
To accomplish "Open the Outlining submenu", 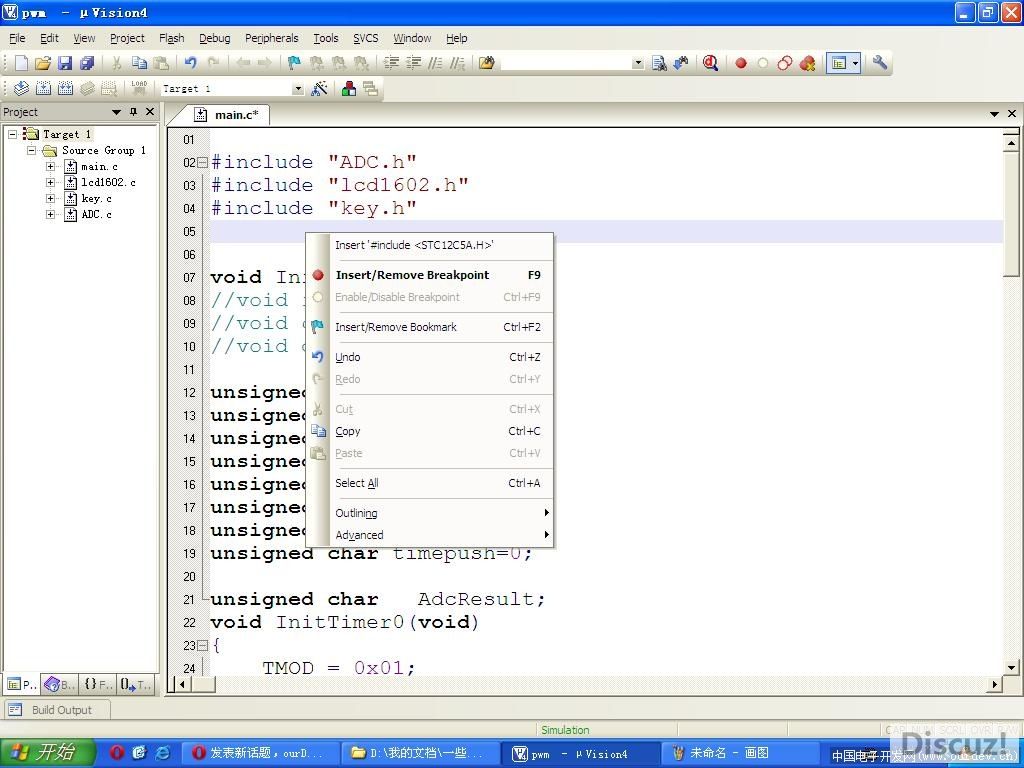I will point(430,513).
